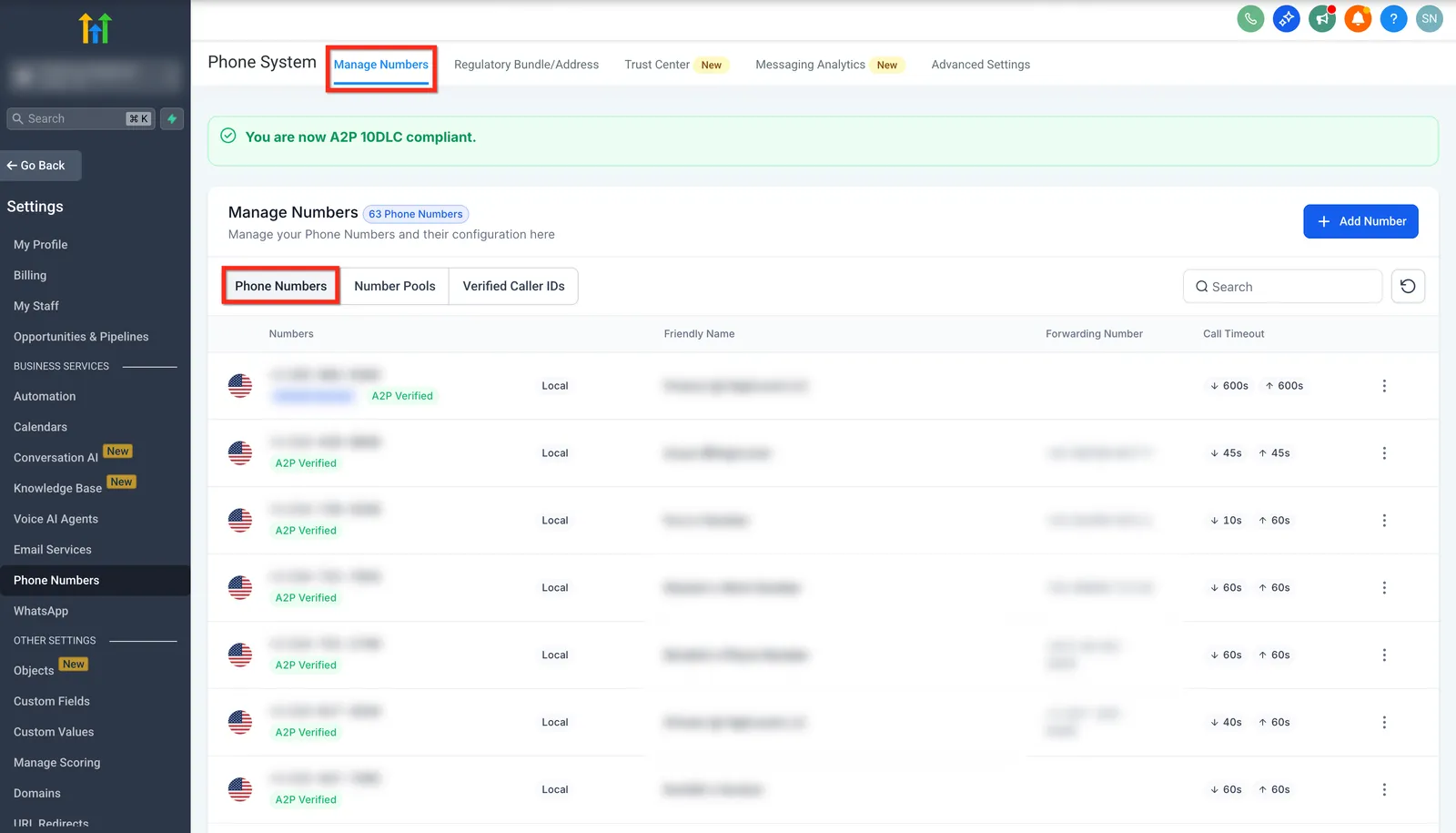Click the 600s incoming call timeout value
The height and width of the screenshot is (833, 1456).
point(1229,386)
